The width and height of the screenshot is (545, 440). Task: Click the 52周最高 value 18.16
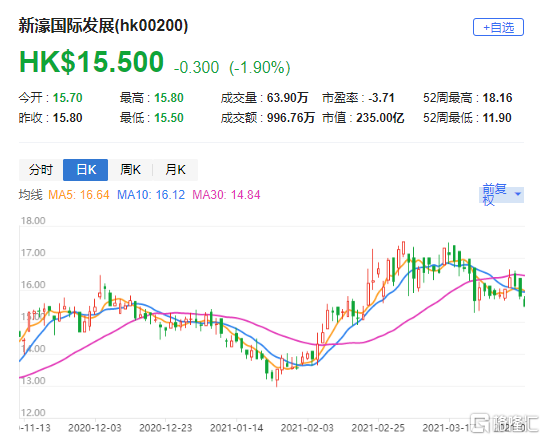coord(497,98)
